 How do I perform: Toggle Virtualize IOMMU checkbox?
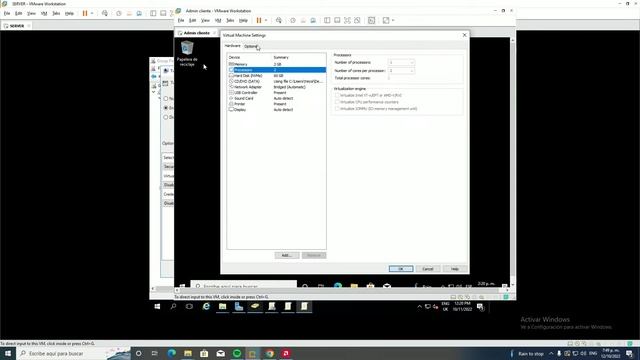tap(337, 109)
